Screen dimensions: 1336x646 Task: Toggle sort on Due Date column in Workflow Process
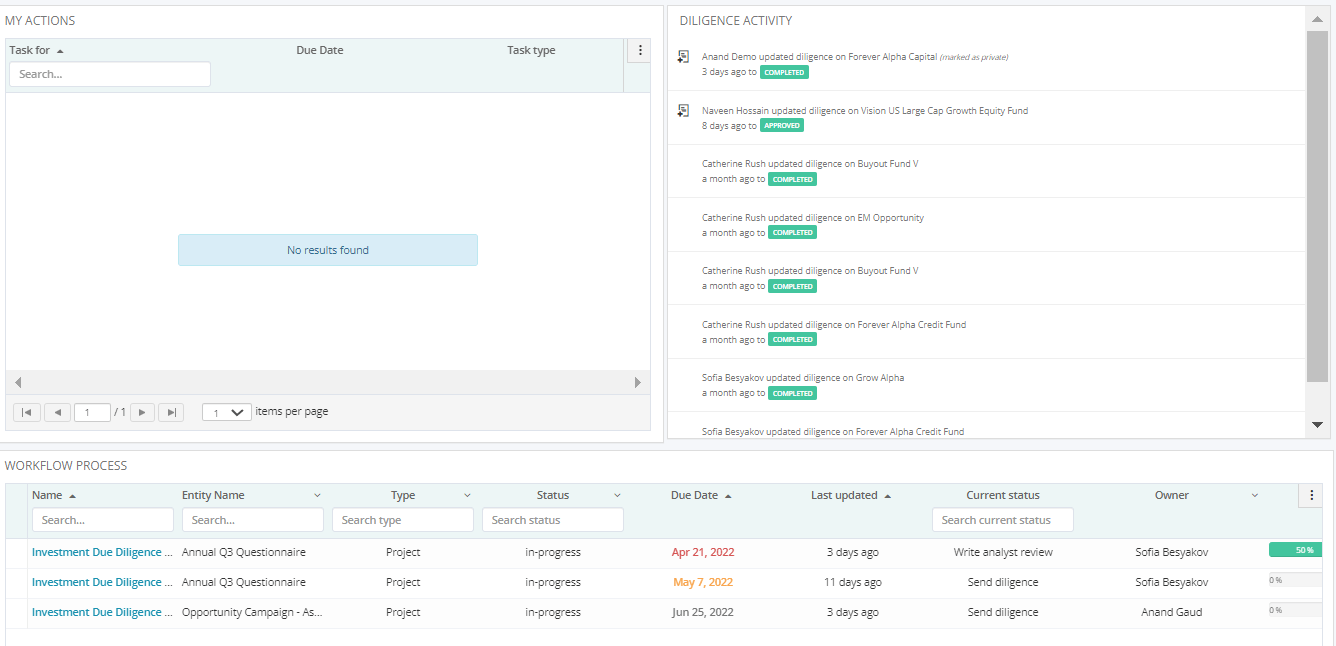coord(702,494)
